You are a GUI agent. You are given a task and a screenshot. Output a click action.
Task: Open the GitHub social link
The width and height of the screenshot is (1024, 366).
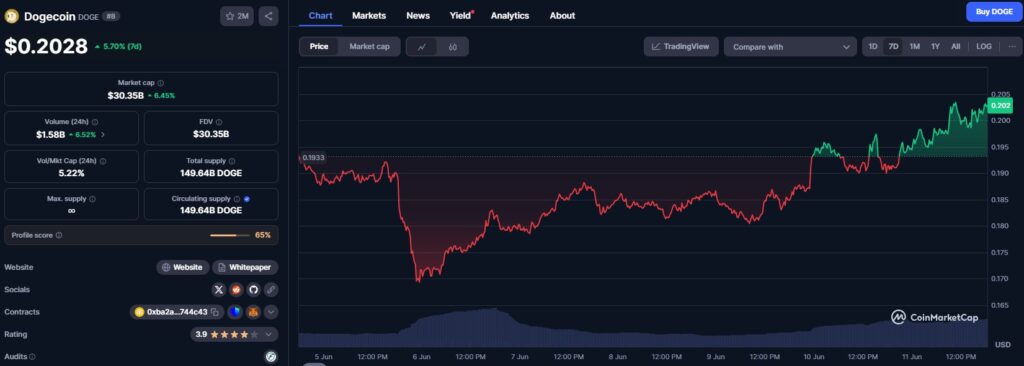click(253, 290)
